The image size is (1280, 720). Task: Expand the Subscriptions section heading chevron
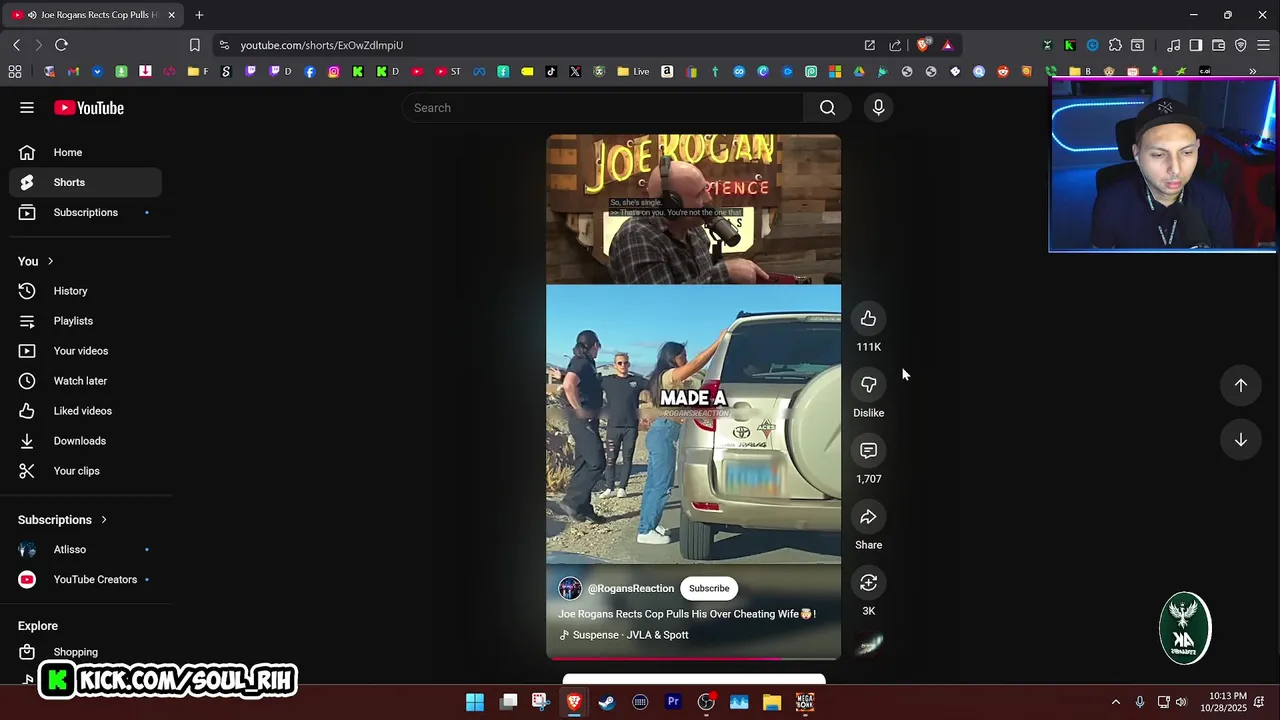point(103,520)
